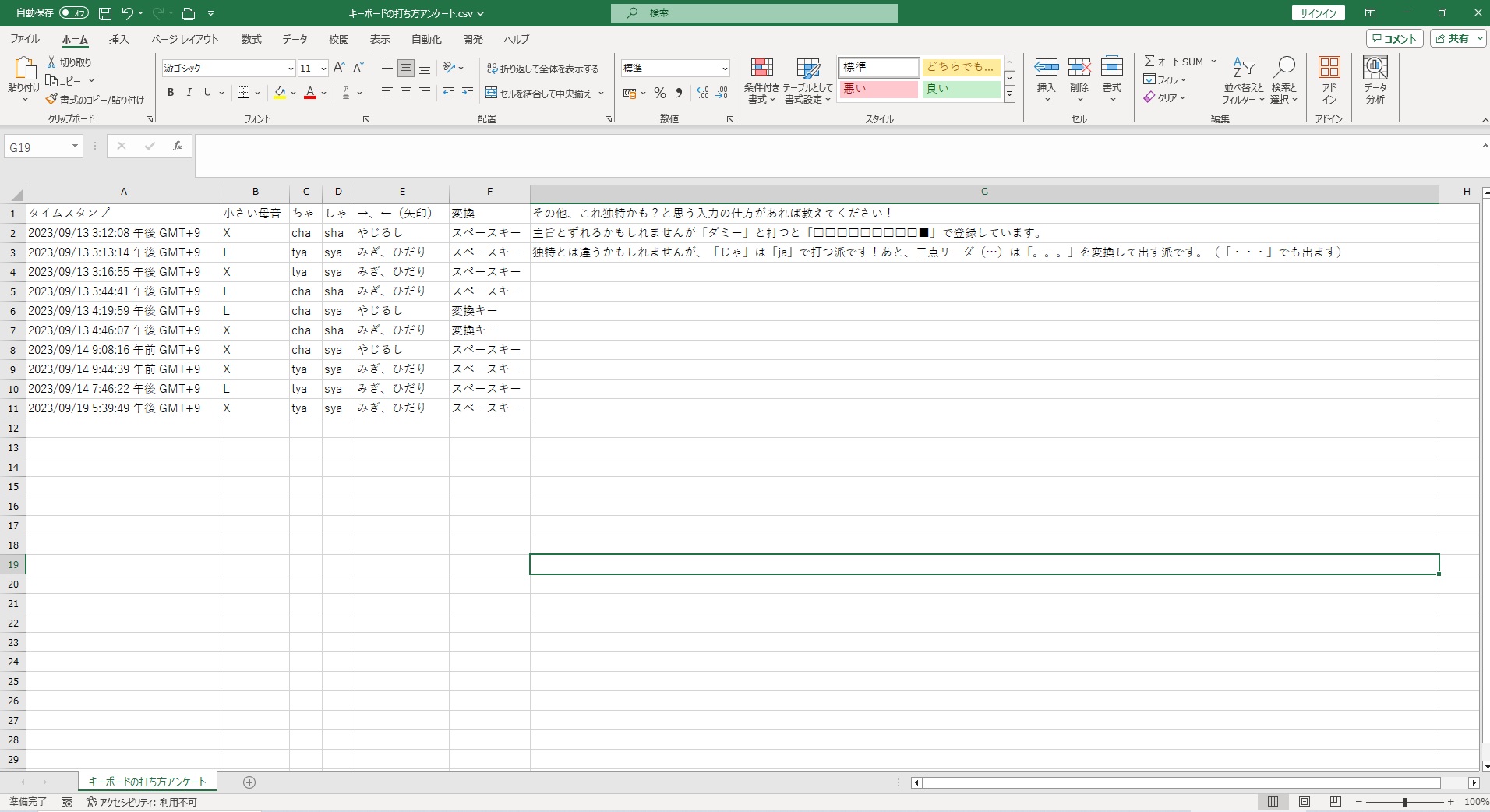Collapse the ribbon with chevron

coord(1484,120)
